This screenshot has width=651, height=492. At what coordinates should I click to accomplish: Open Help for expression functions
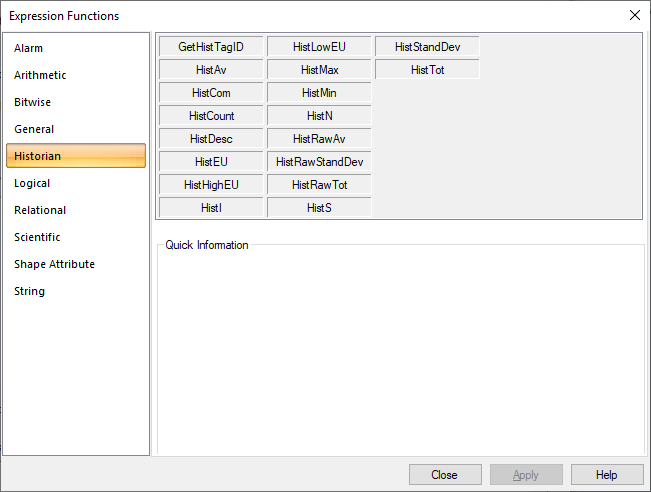(607, 475)
